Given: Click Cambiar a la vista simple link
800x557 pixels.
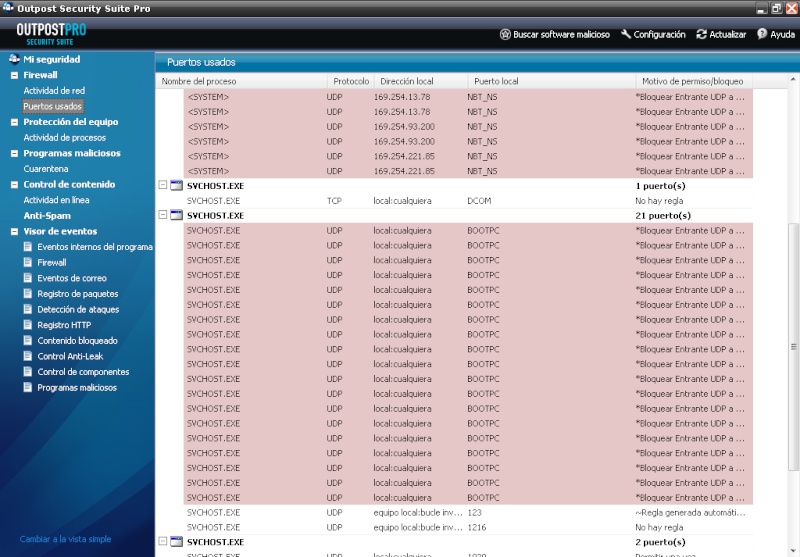Looking at the screenshot, I should pyautogui.click(x=65, y=539).
